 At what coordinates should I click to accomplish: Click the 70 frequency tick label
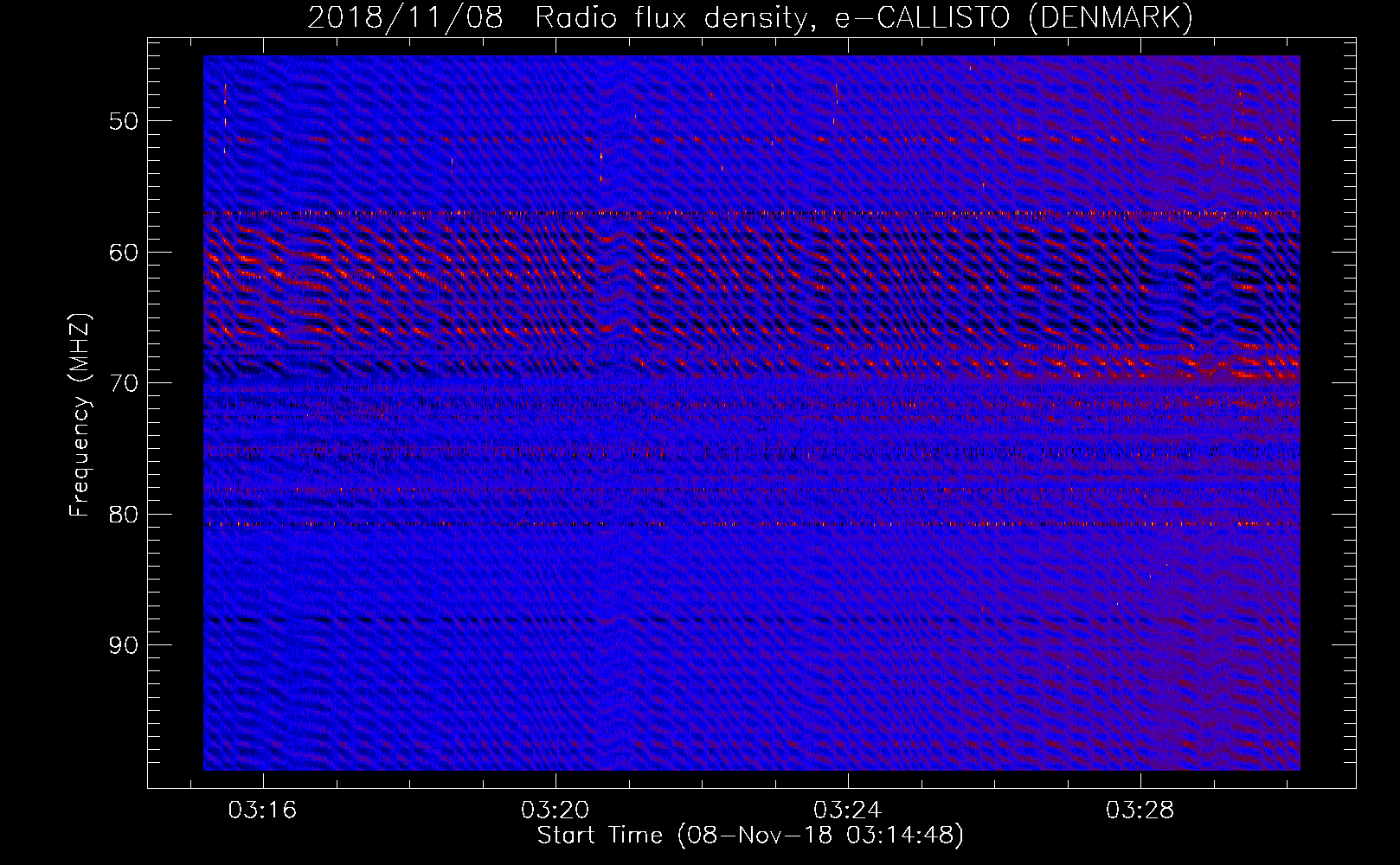[124, 383]
